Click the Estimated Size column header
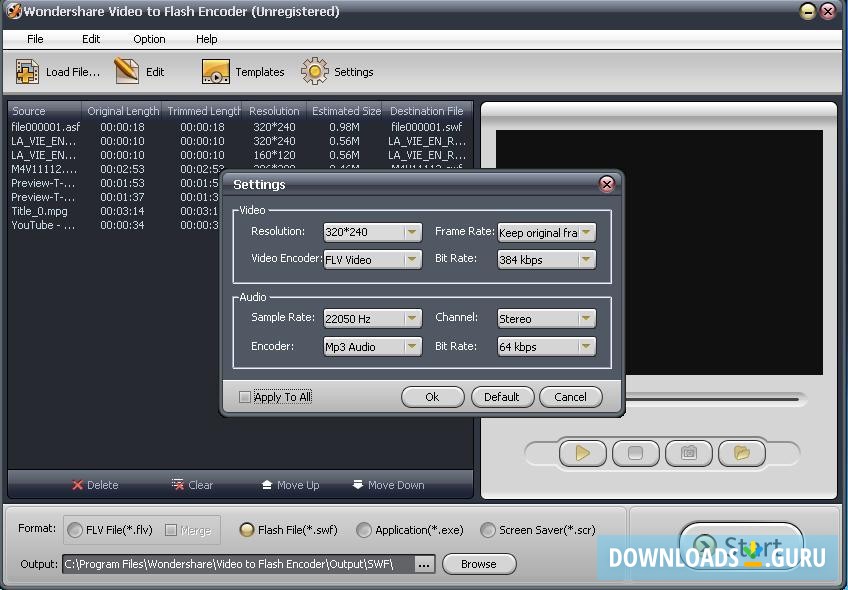This screenshot has width=848, height=590. [x=346, y=111]
